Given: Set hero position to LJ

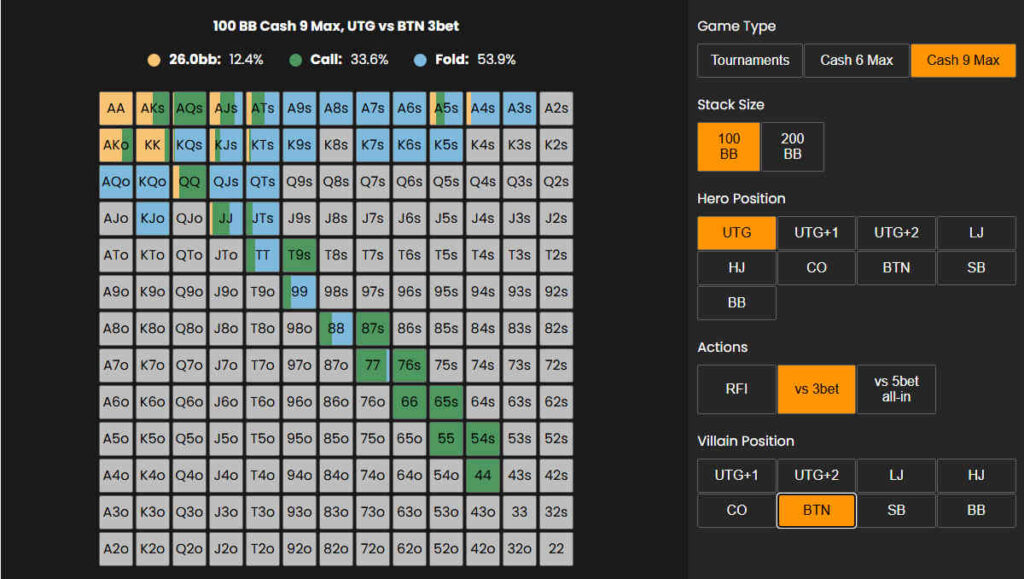Looking at the screenshot, I should point(976,233).
